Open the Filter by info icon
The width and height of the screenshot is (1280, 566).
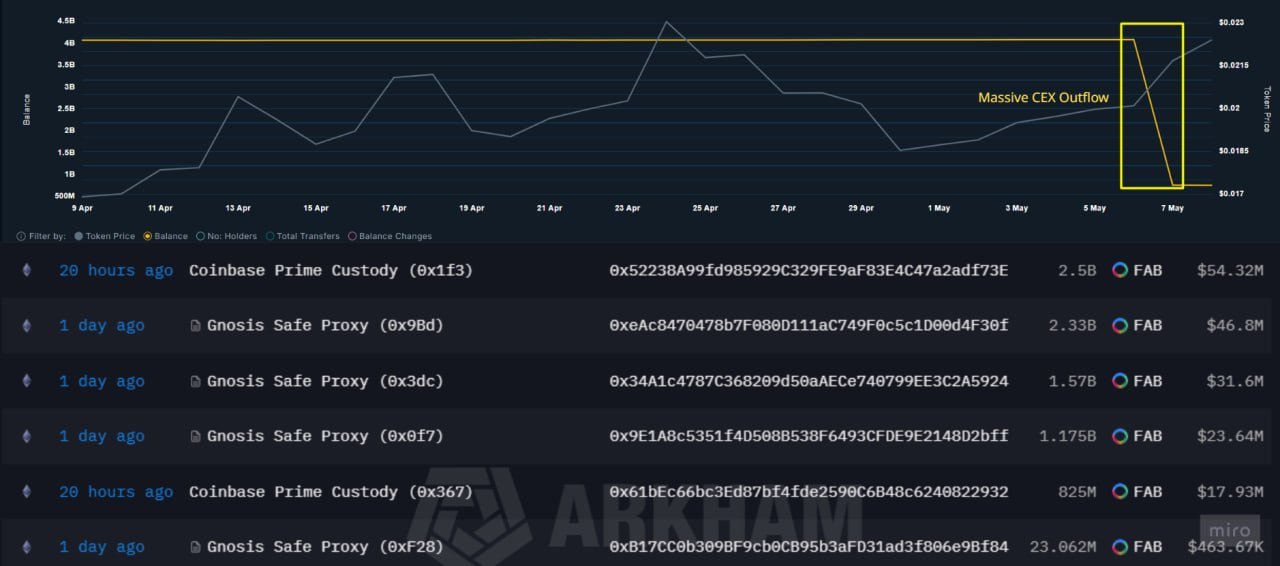[x=21, y=237]
